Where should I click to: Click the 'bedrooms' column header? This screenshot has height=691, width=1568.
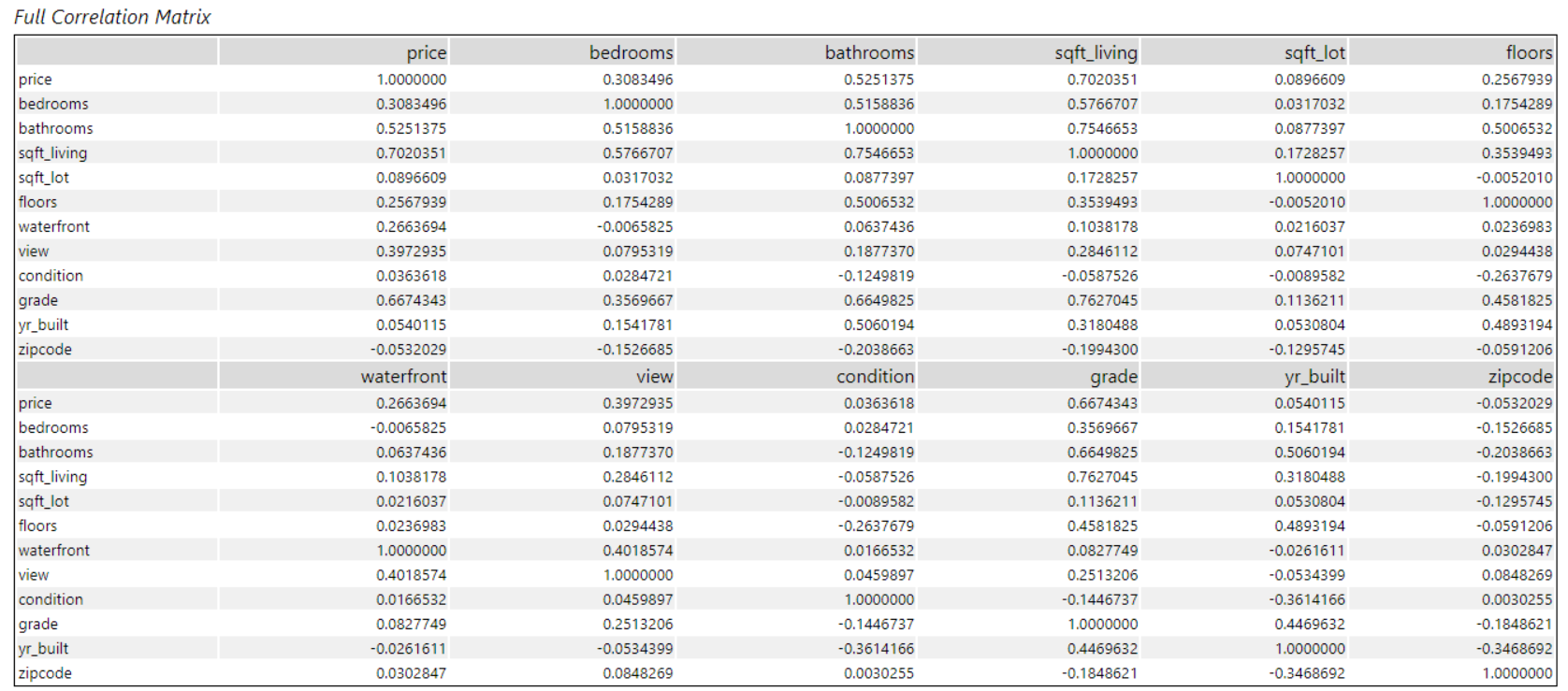tap(631, 52)
